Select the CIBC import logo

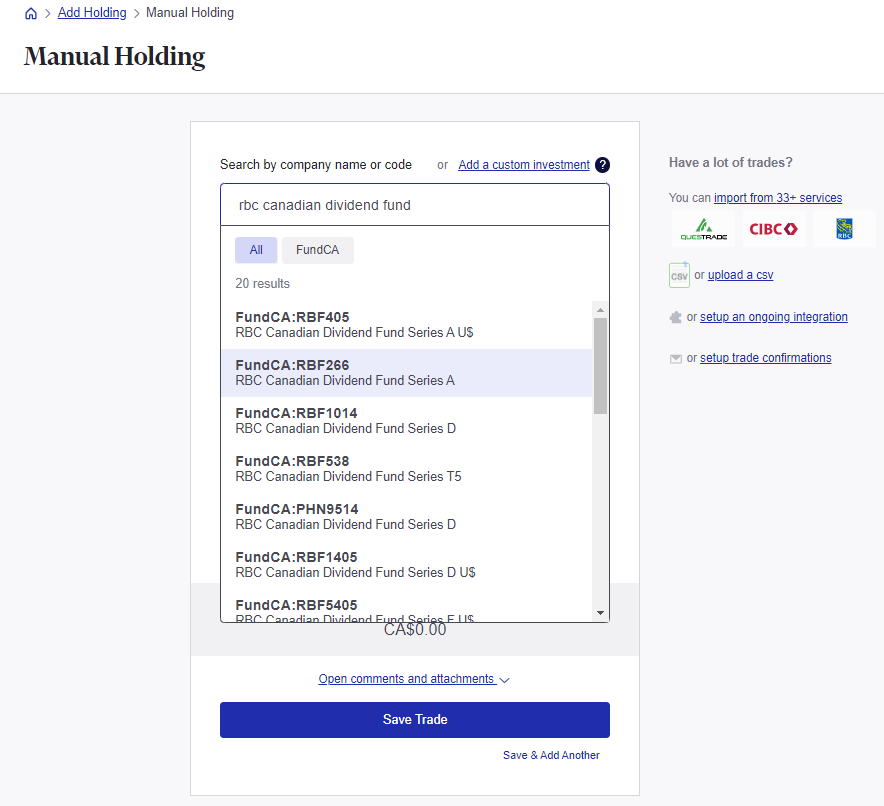pos(773,228)
